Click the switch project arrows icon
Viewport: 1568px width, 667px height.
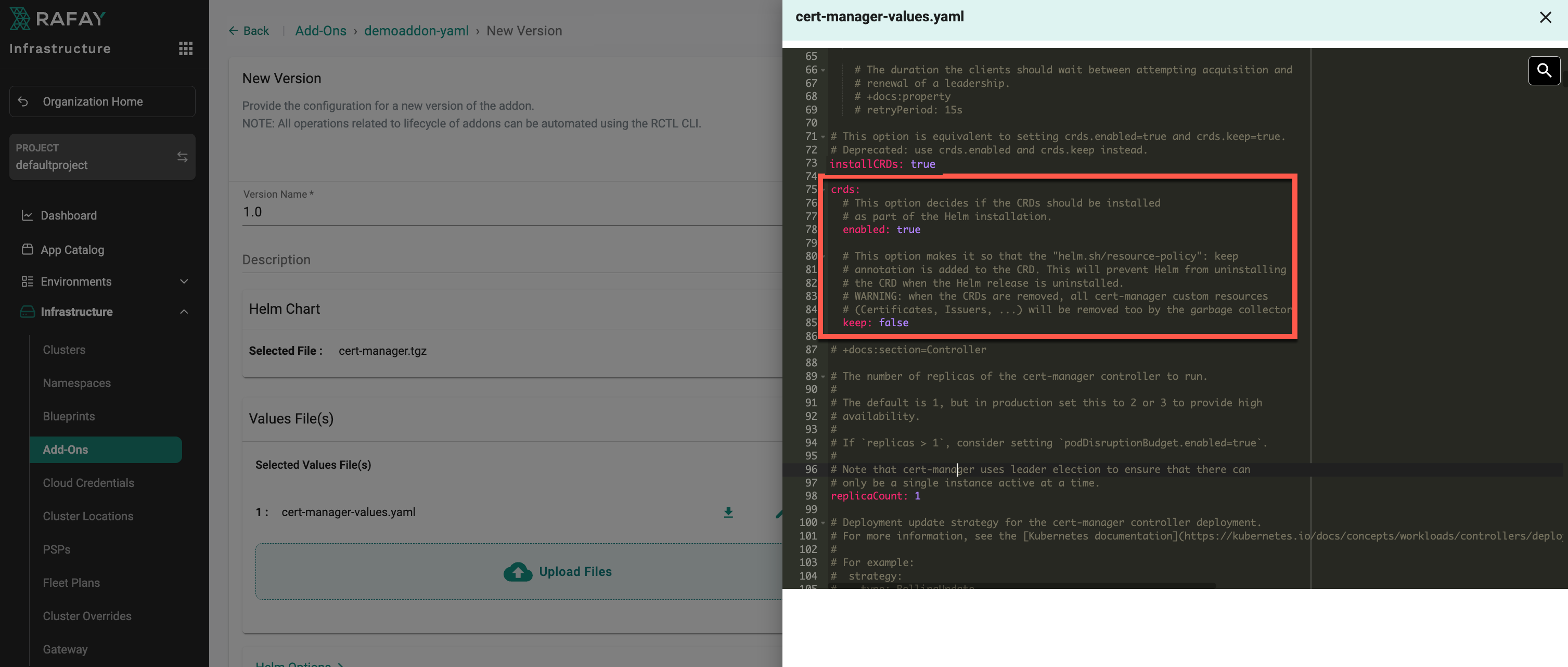pyautogui.click(x=182, y=157)
